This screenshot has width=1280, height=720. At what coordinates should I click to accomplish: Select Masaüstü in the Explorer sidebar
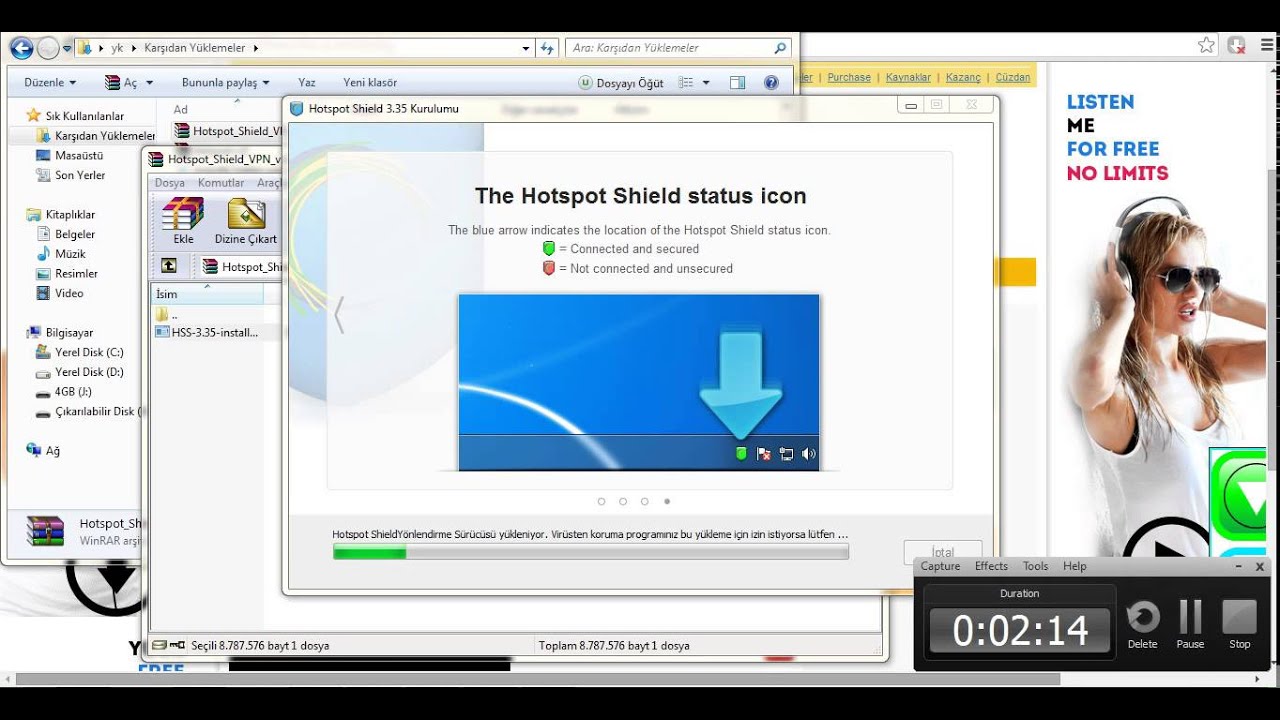[70, 155]
